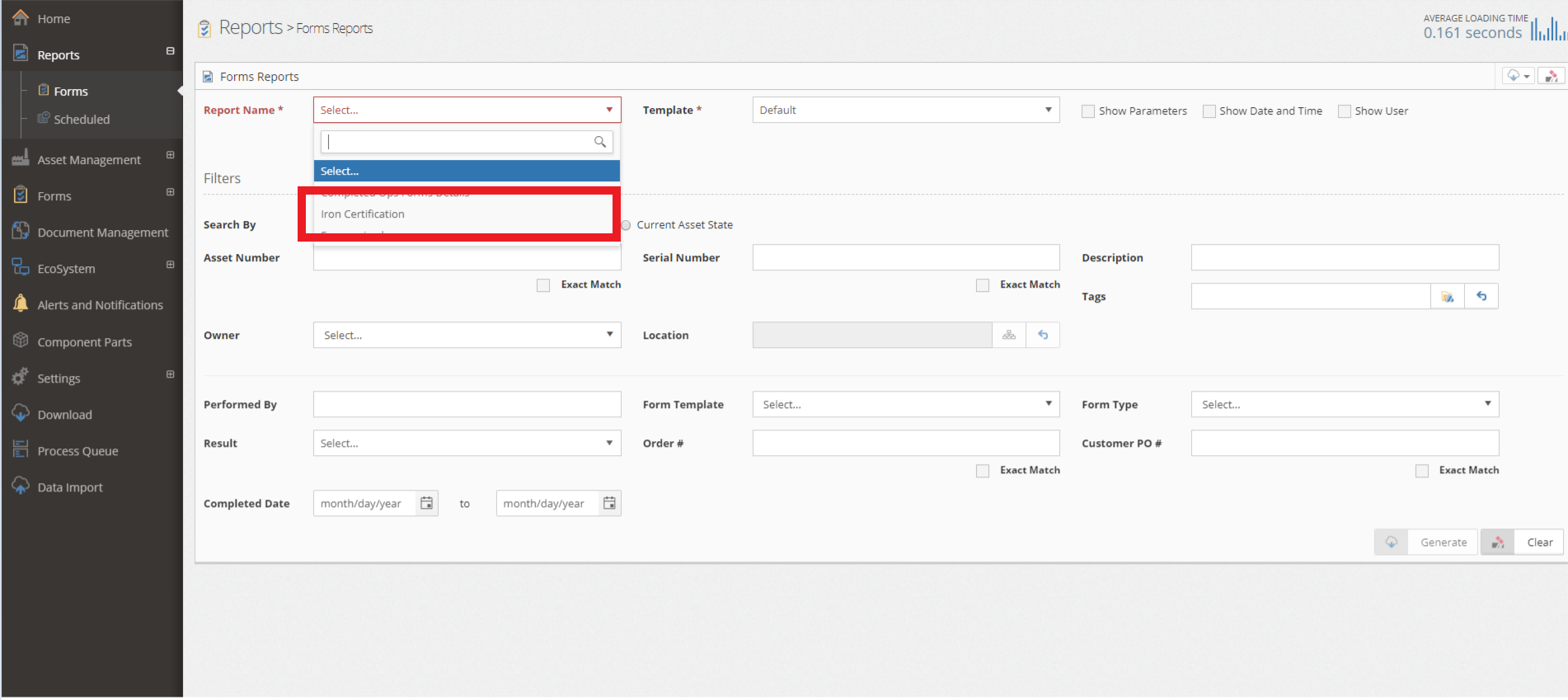
Task: Enable Show Parameters checkbox
Action: click(1088, 111)
